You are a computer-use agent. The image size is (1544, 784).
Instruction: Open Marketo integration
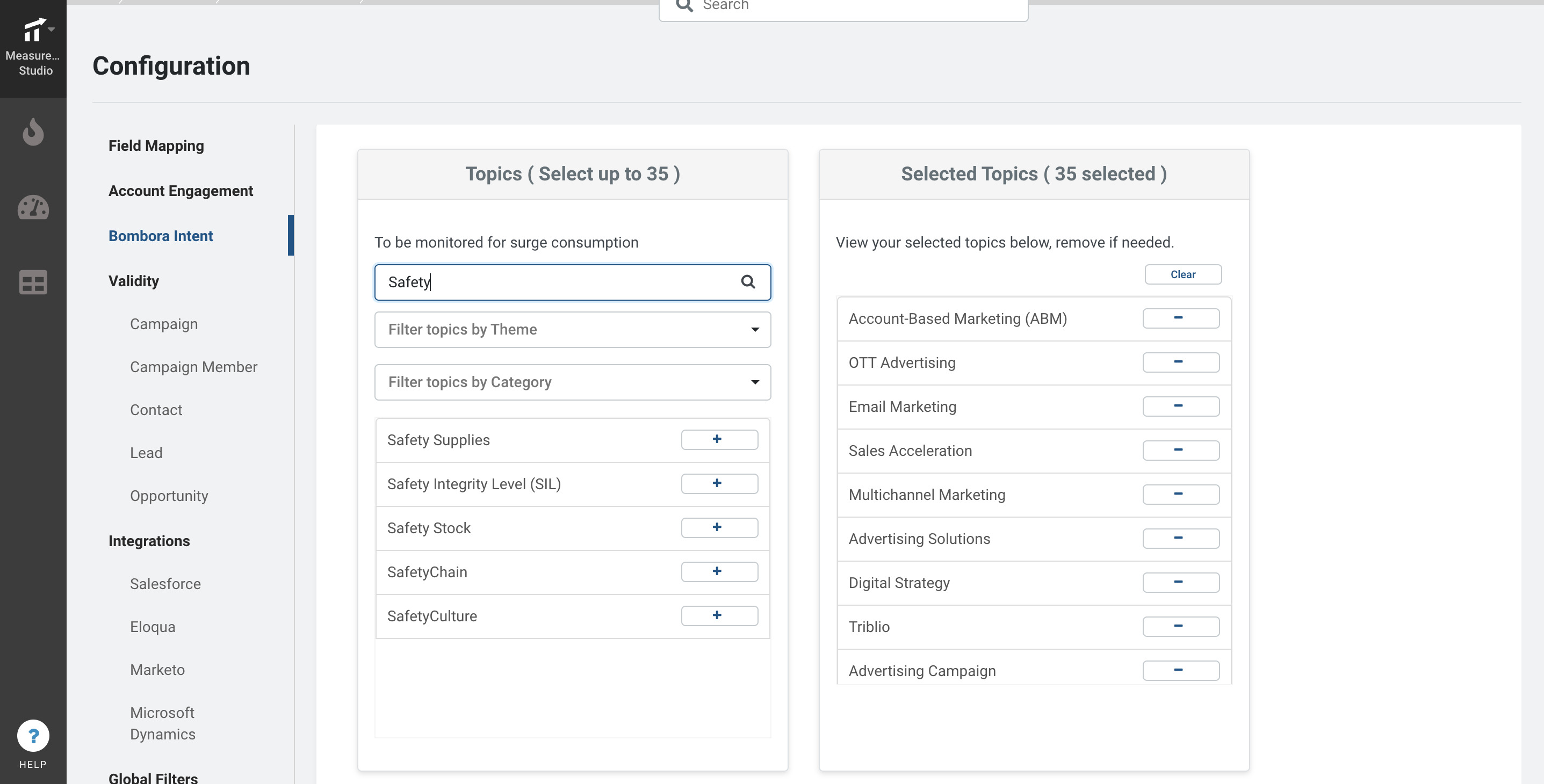click(x=157, y=669)
